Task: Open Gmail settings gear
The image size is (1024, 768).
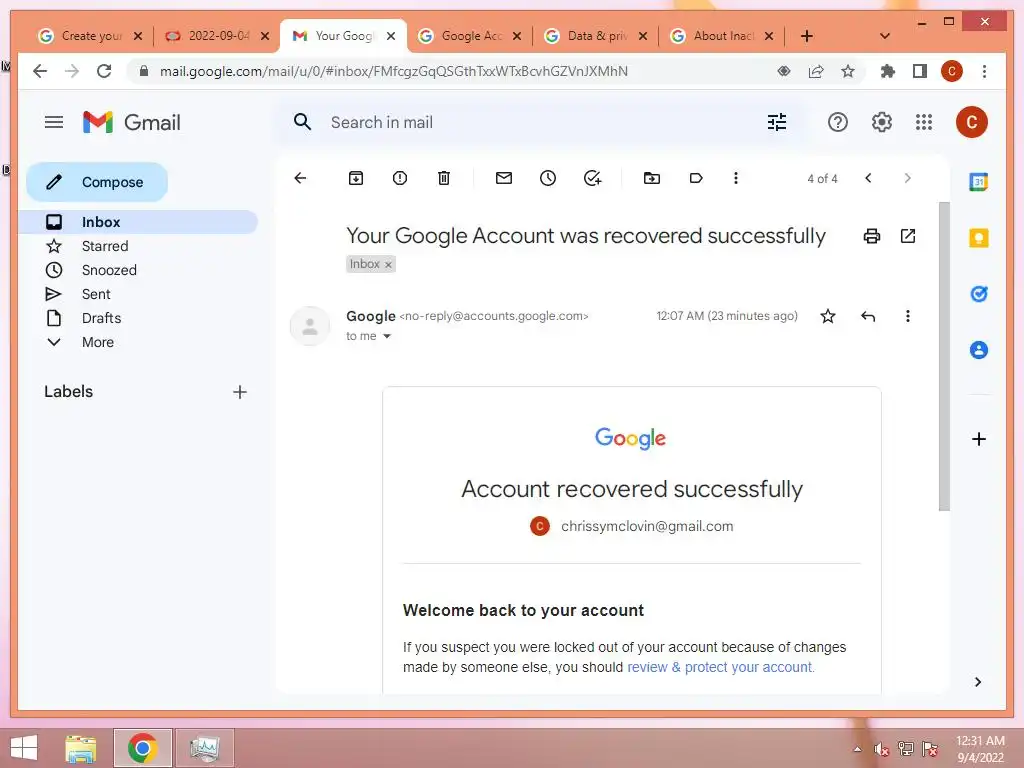Action: point(881,122)
